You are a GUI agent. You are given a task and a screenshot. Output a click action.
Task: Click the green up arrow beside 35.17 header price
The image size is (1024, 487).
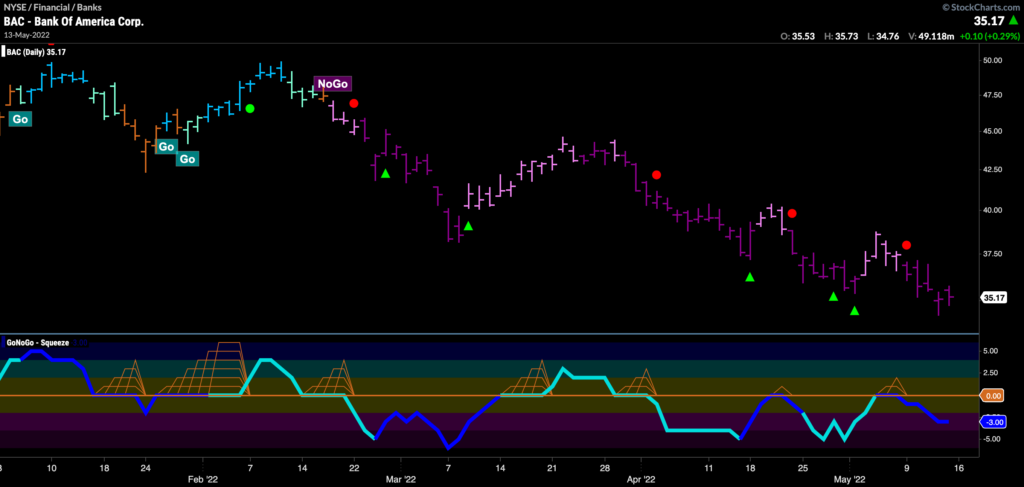(x=1012, y=22)
